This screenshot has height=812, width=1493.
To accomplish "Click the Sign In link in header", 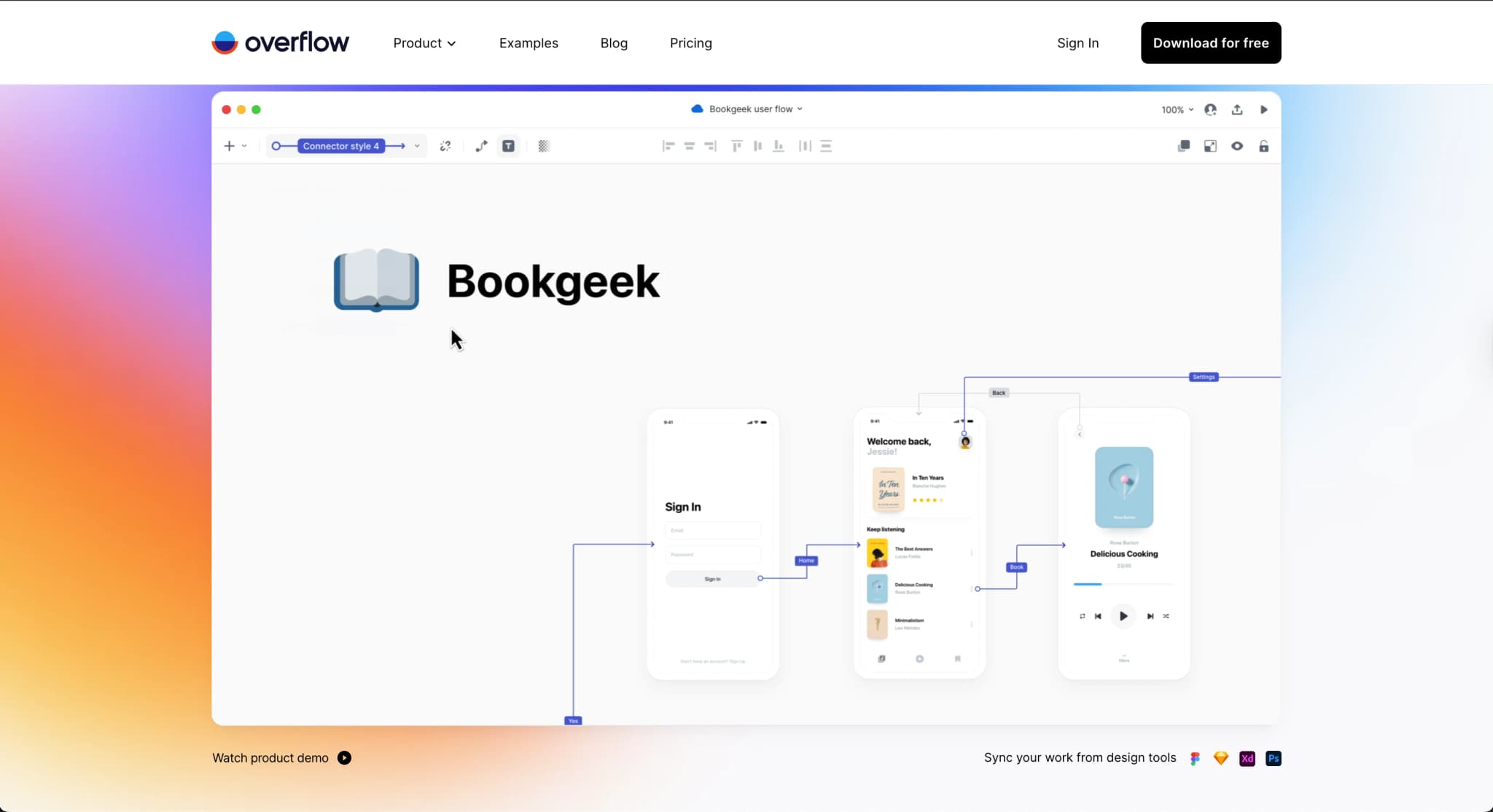I will pyautogui.click(x=1077, y=43).
